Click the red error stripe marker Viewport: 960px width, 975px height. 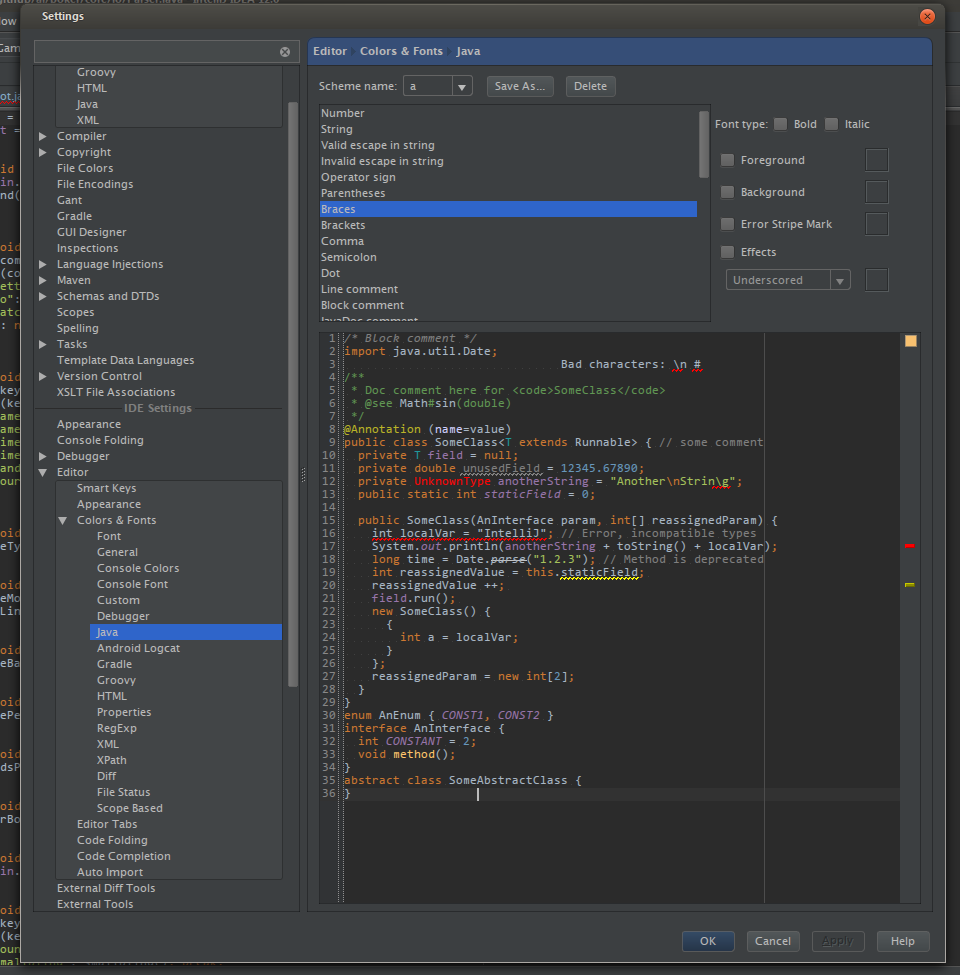(x=910, y=546)
